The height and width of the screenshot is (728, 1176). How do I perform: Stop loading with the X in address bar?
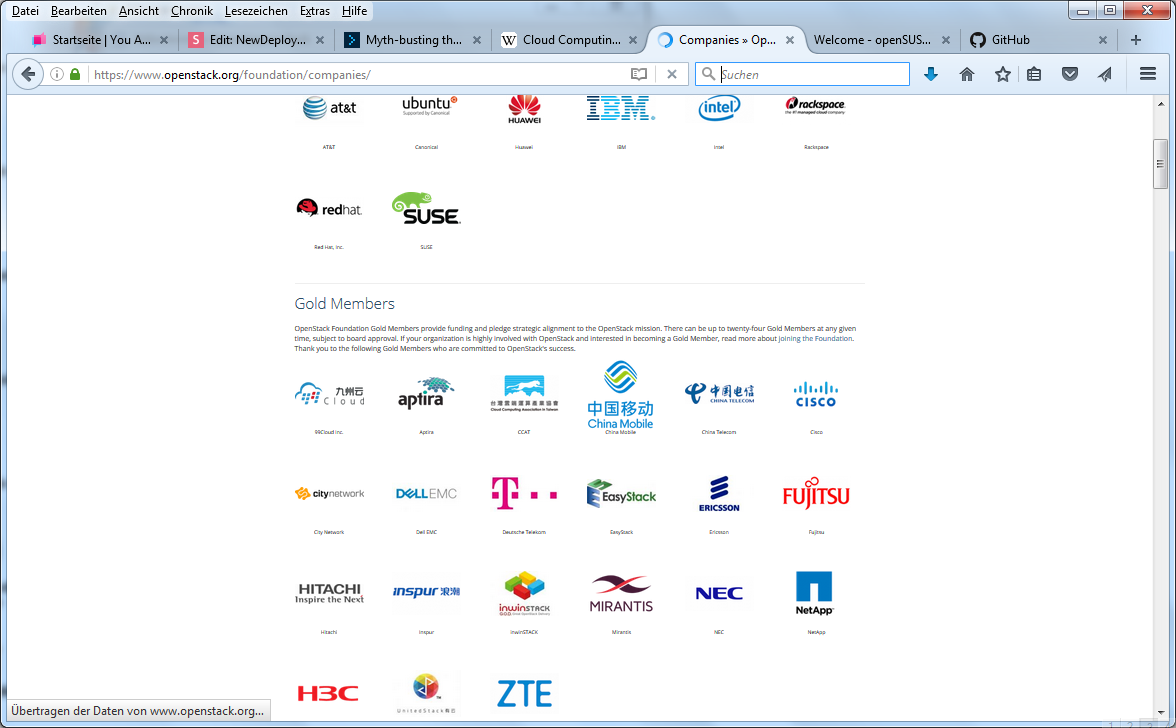tap(672, 74)
